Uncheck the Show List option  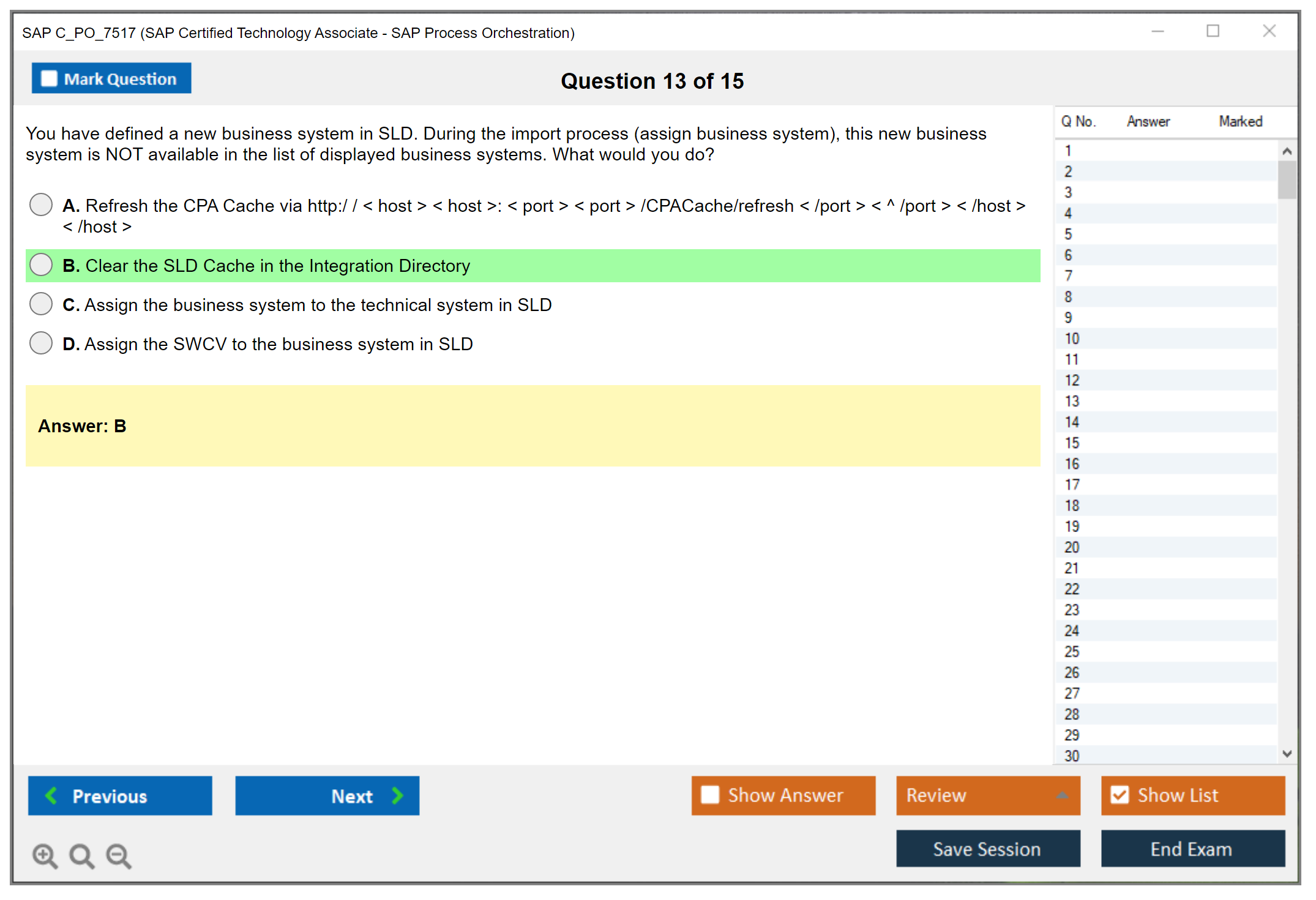point(1120,795)
